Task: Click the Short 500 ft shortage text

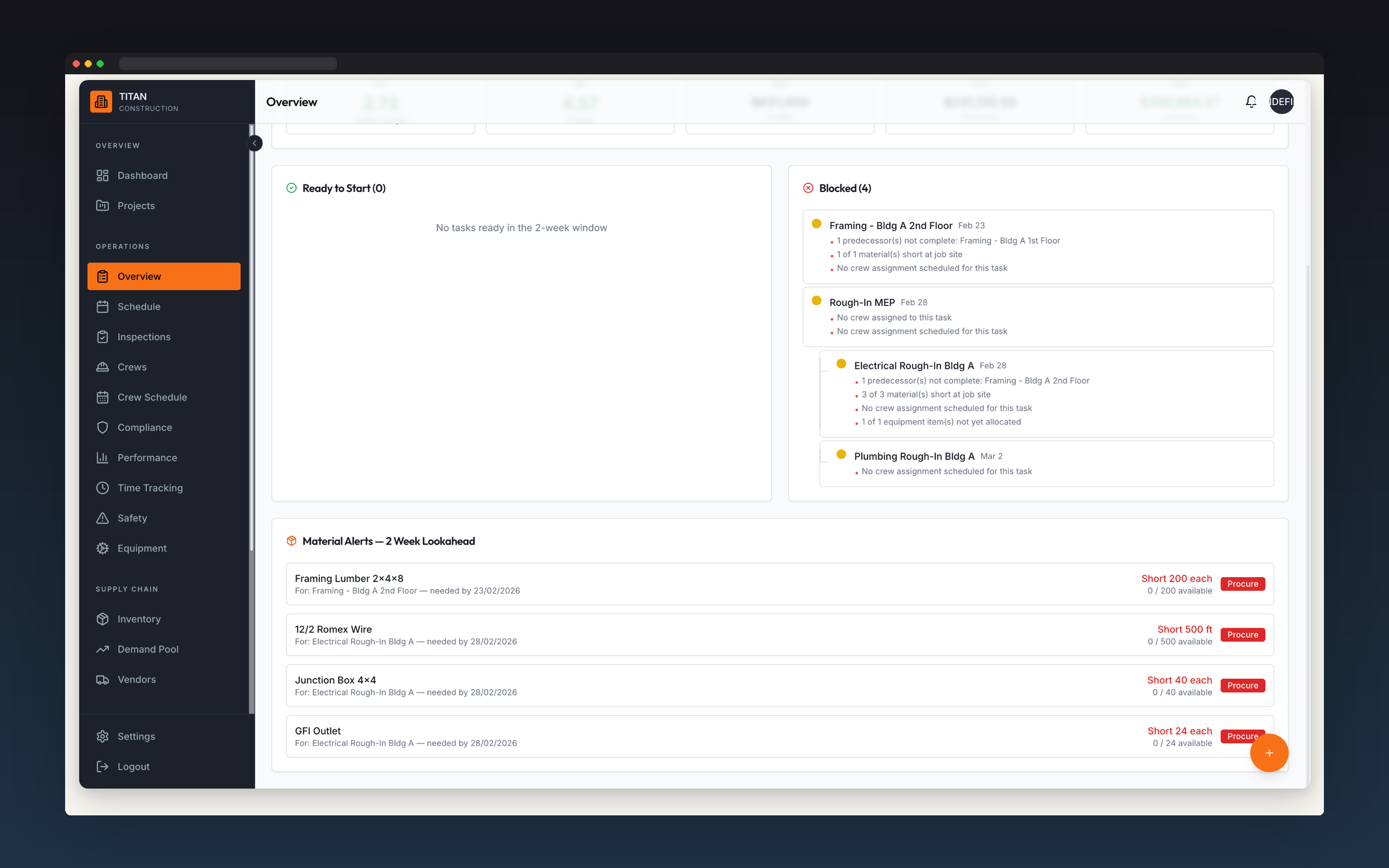Action: click(x=1184, y=629)
